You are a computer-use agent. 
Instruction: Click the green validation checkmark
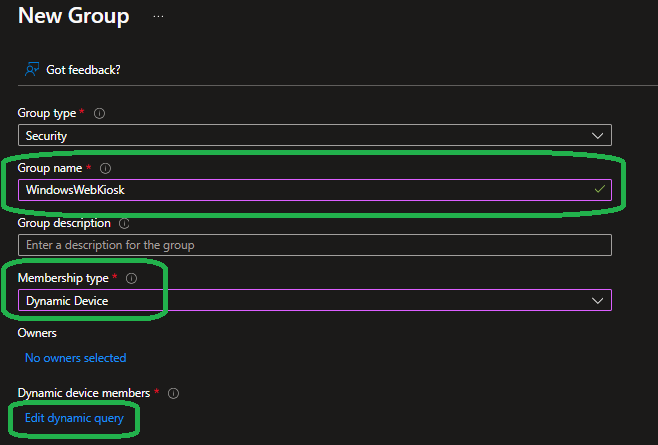pyautogui.click(x=599, y=189)
